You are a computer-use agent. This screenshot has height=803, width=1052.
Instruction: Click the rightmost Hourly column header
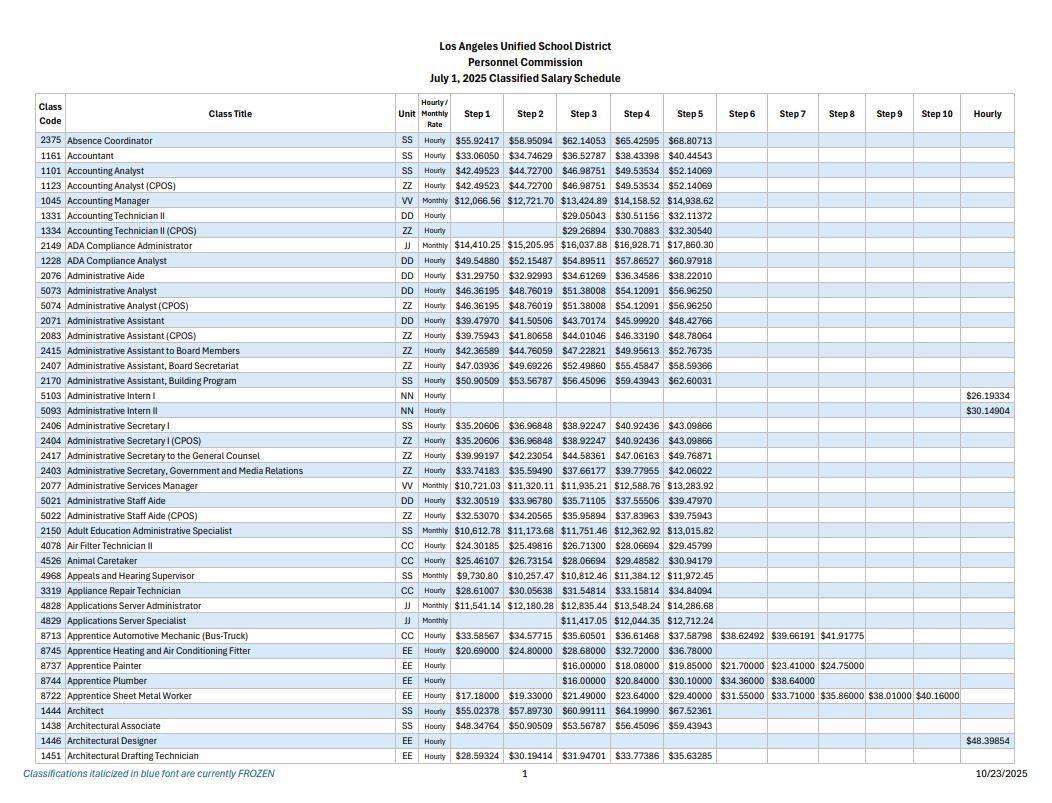(x=987, y=114)
